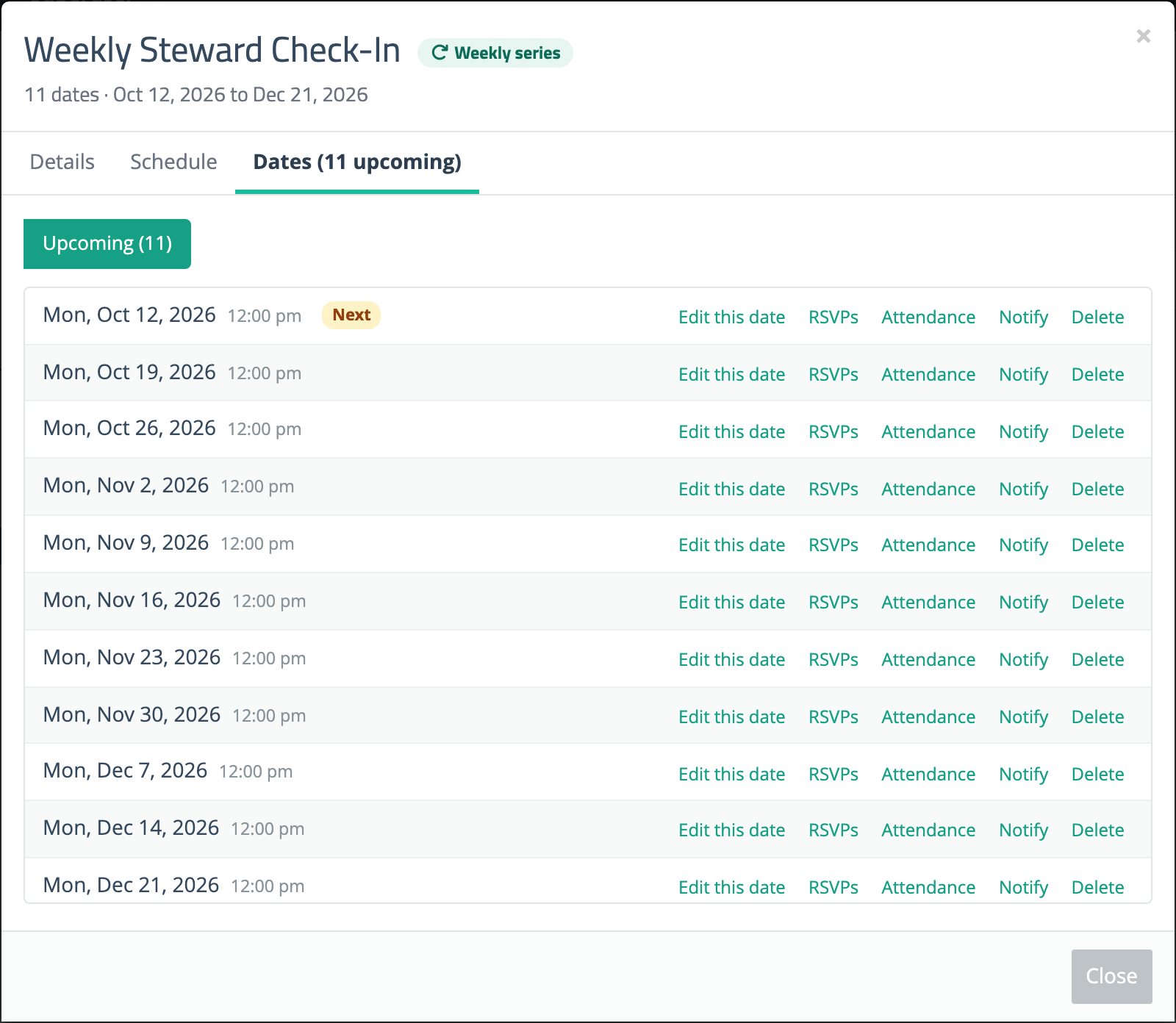Open Attendance for Nov 9, 2026
The height and width of the screenshot is (1023, 1176).
pos(928,545)
